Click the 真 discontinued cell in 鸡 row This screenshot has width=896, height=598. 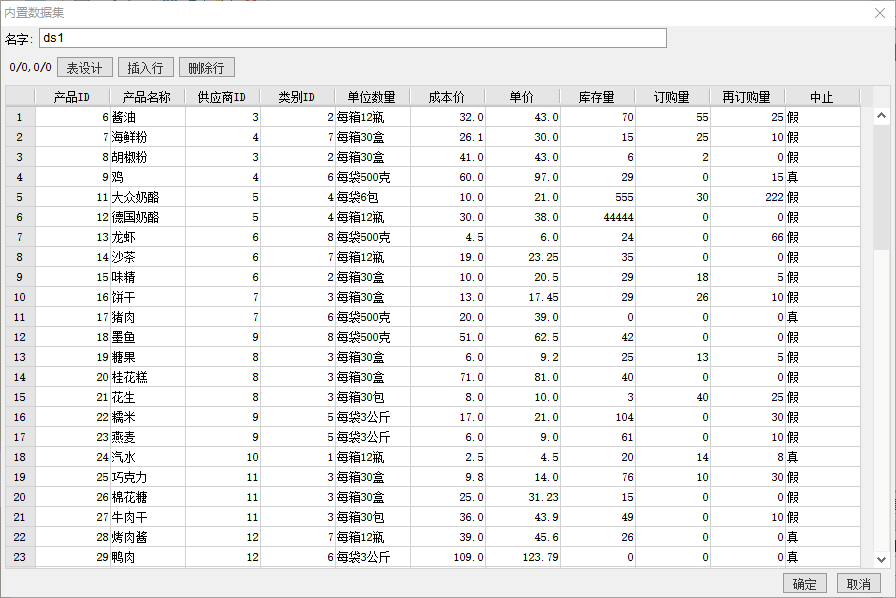[x=823, y=177]
